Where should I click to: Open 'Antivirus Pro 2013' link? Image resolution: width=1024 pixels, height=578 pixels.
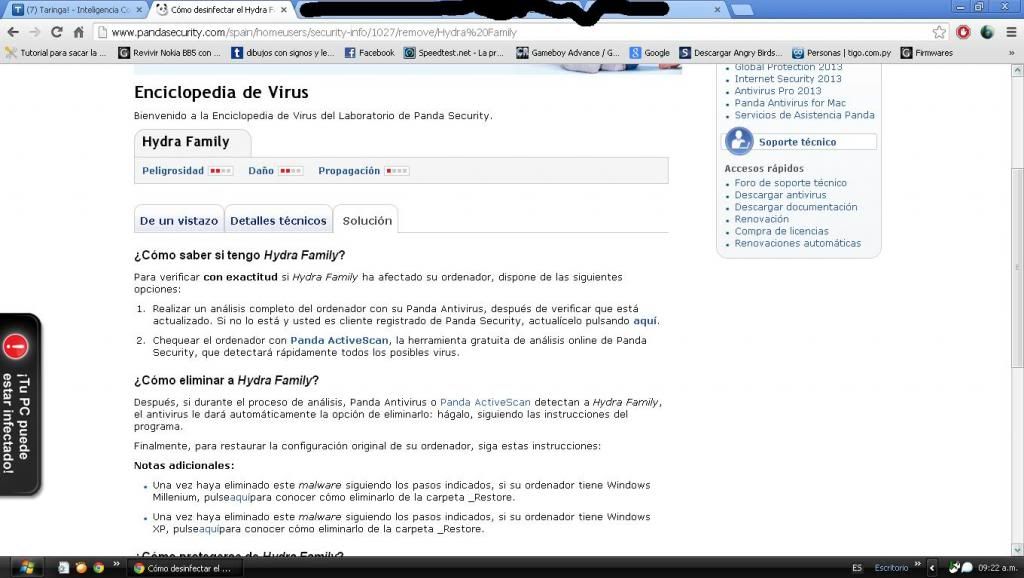click(x=778, y=91)
